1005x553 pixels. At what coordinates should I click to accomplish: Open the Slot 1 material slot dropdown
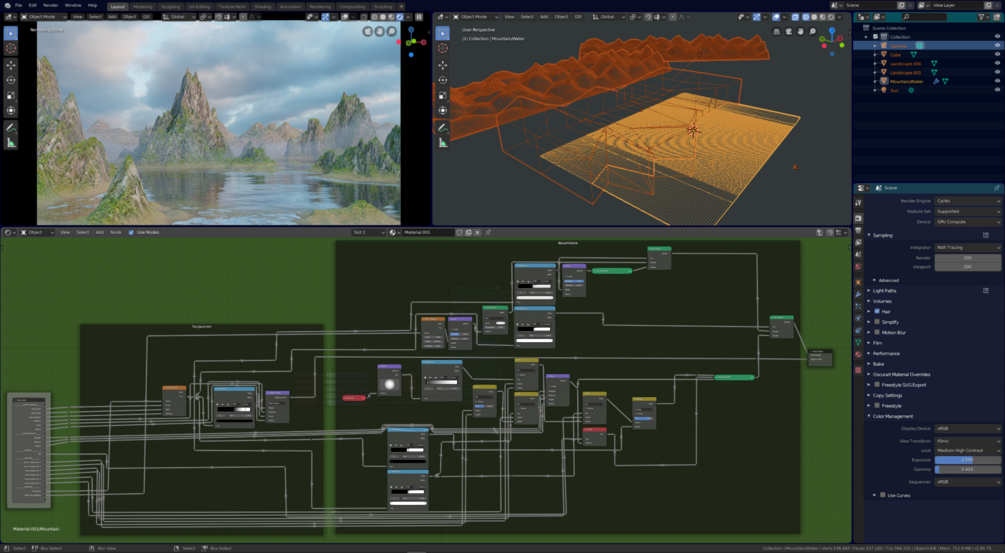pos(369,232)
